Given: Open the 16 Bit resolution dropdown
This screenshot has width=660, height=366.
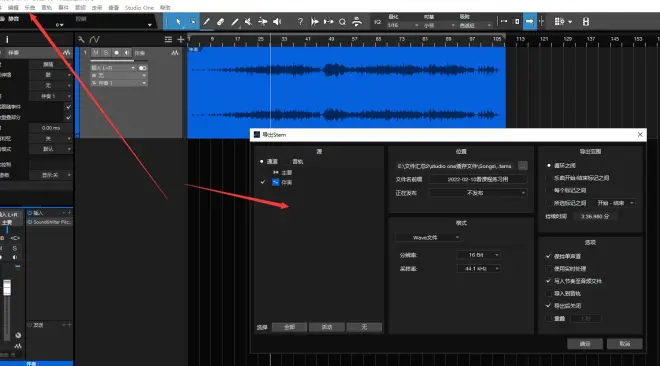Looking at the screenshot, I should pyautogui.click(x=478, y=255).
